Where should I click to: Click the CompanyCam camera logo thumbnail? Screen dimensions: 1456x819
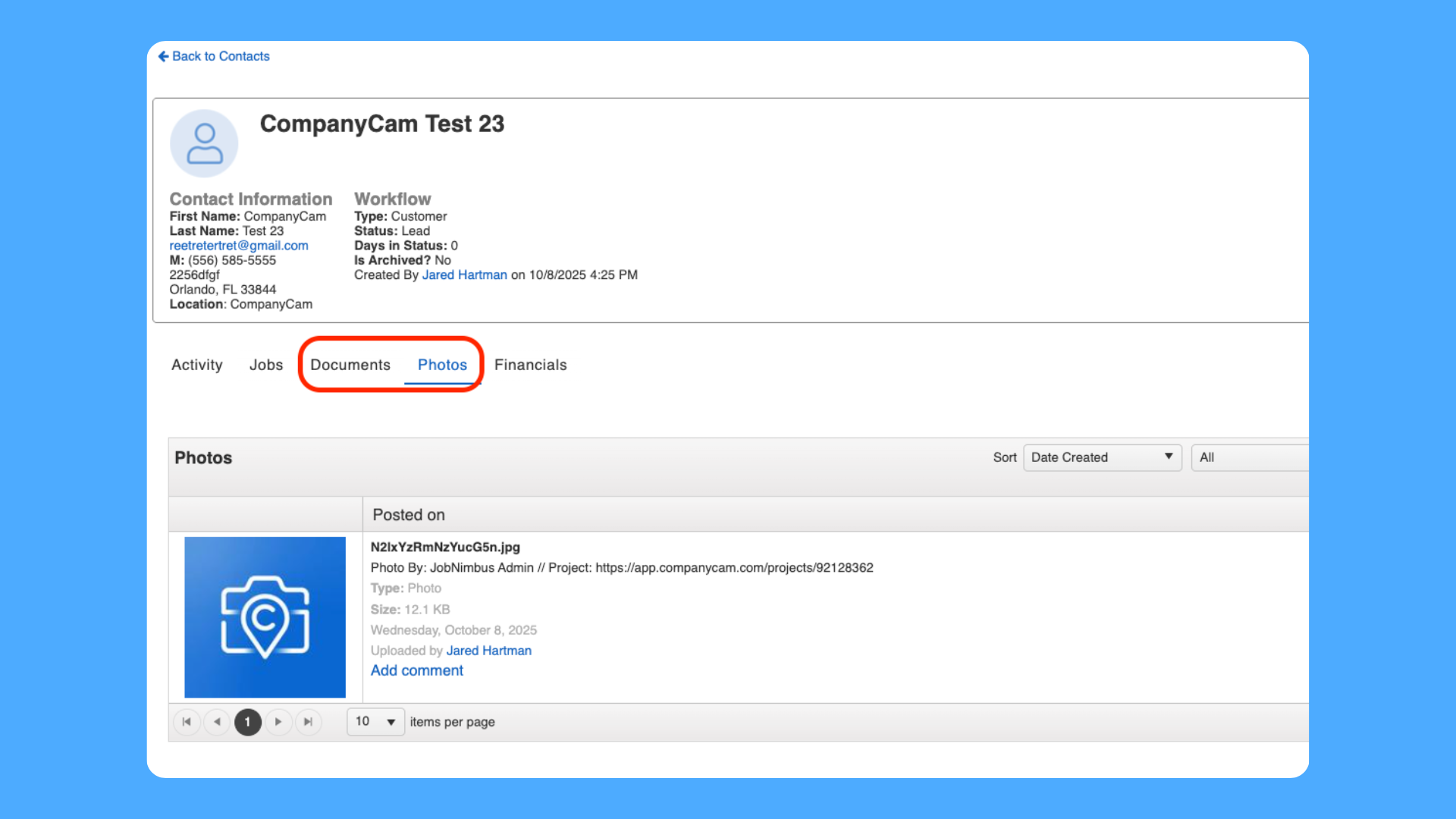pos(265,617)
